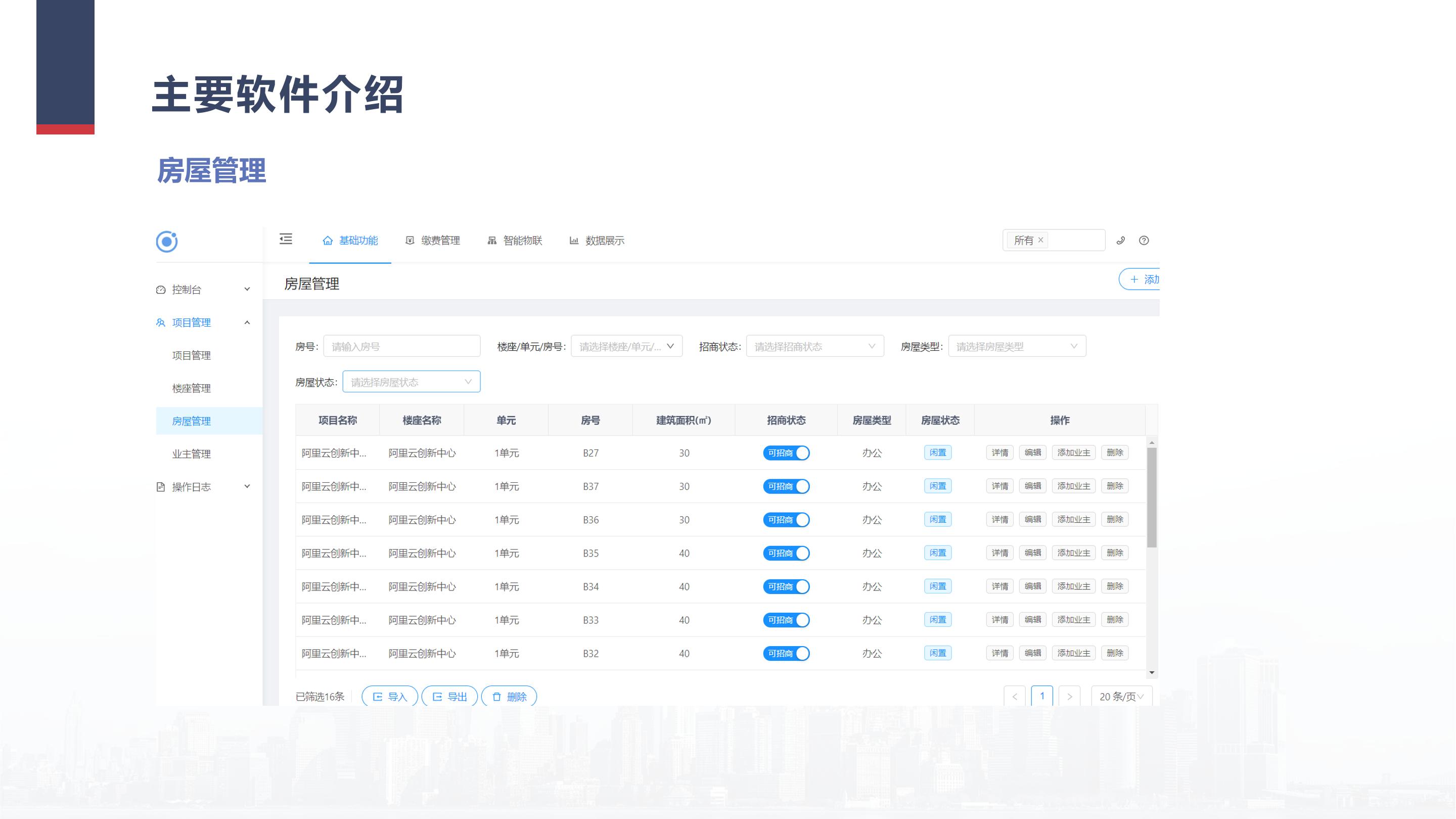The width and height of the screenshot is (1456, 819).
Task: Click the table's vertical scrollbar
Action: pyautogui.click(x=1151, y=497)
